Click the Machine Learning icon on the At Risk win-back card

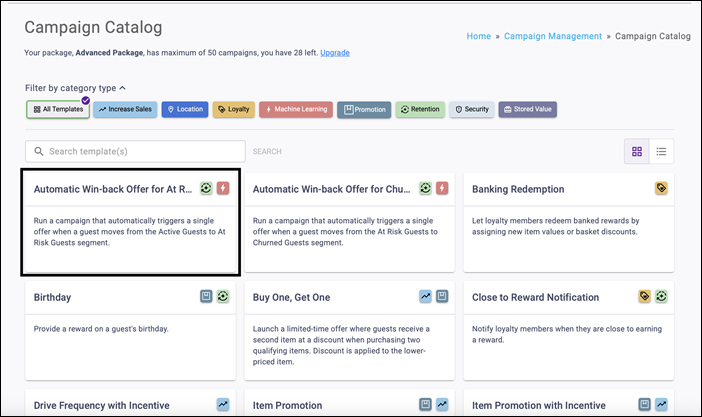tap(223, 188)
